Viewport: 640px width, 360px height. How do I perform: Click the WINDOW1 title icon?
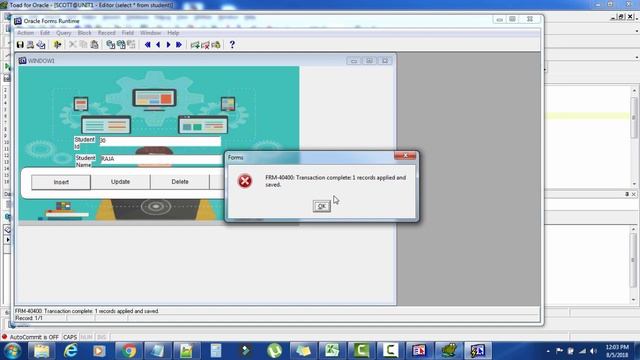tap(22, 60)
